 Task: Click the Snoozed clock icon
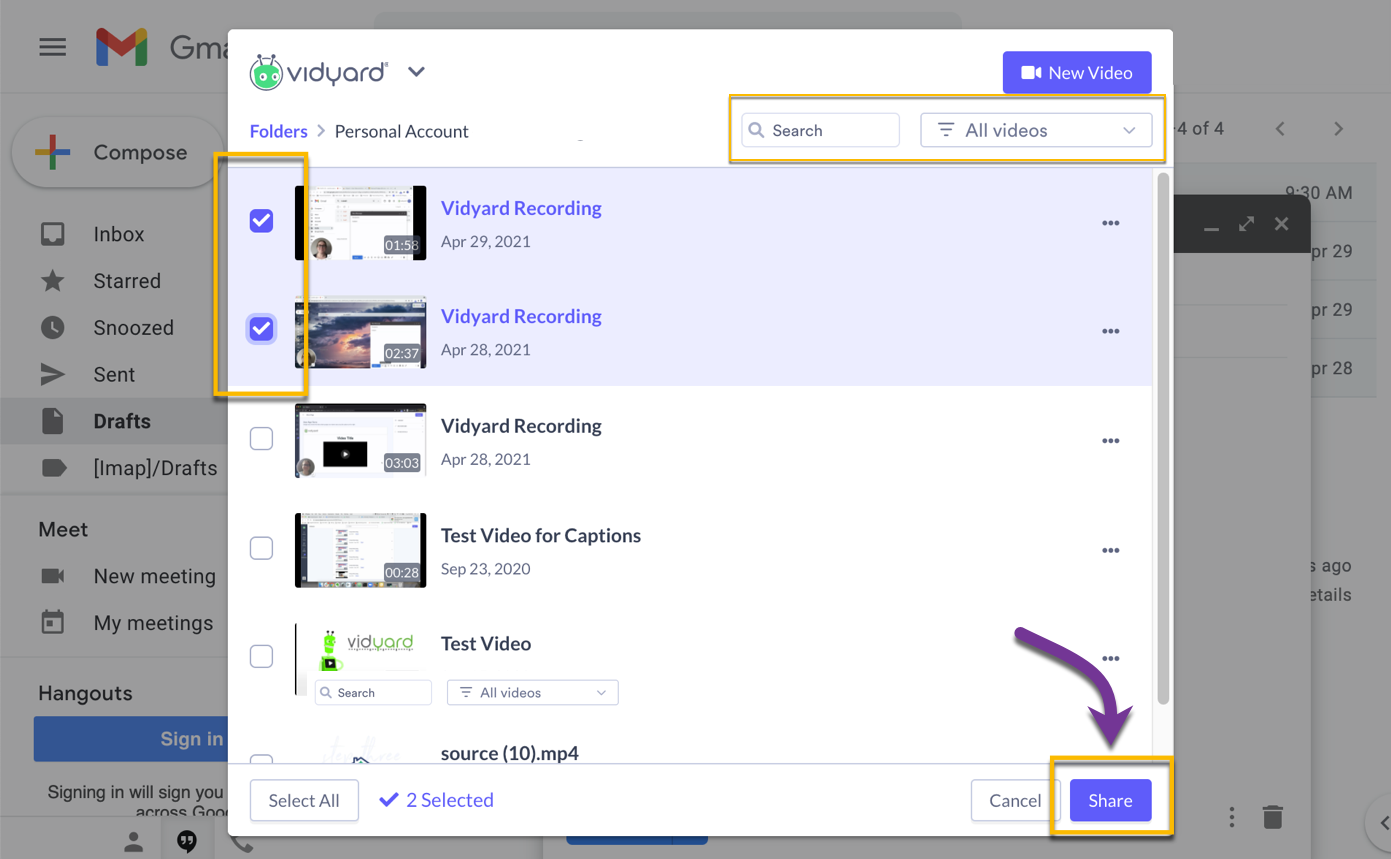coord(52,328)
